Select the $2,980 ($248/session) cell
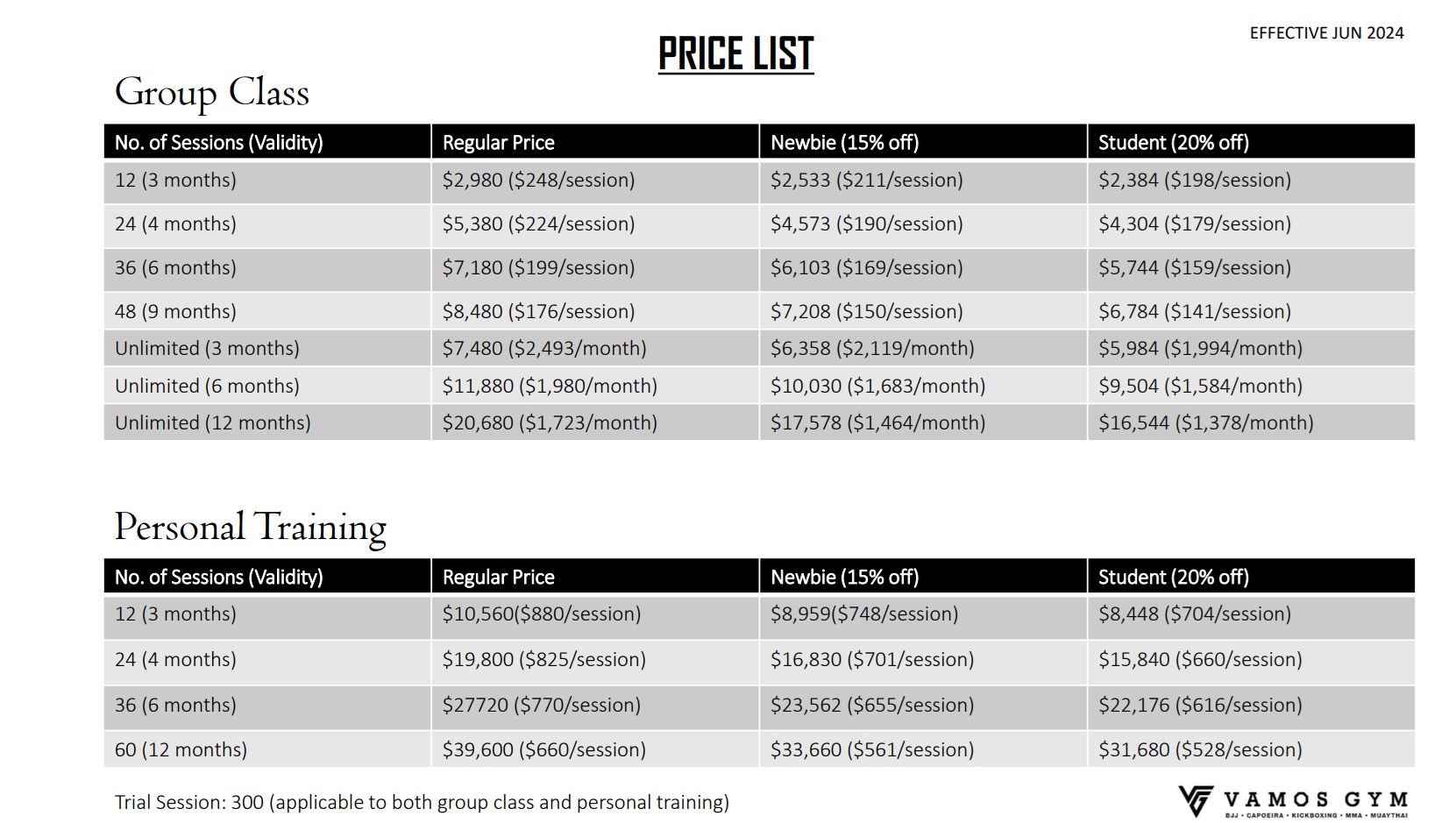The width and height of the screenshot is (1456, 823). pyautogui.click(x=538, y=181)
